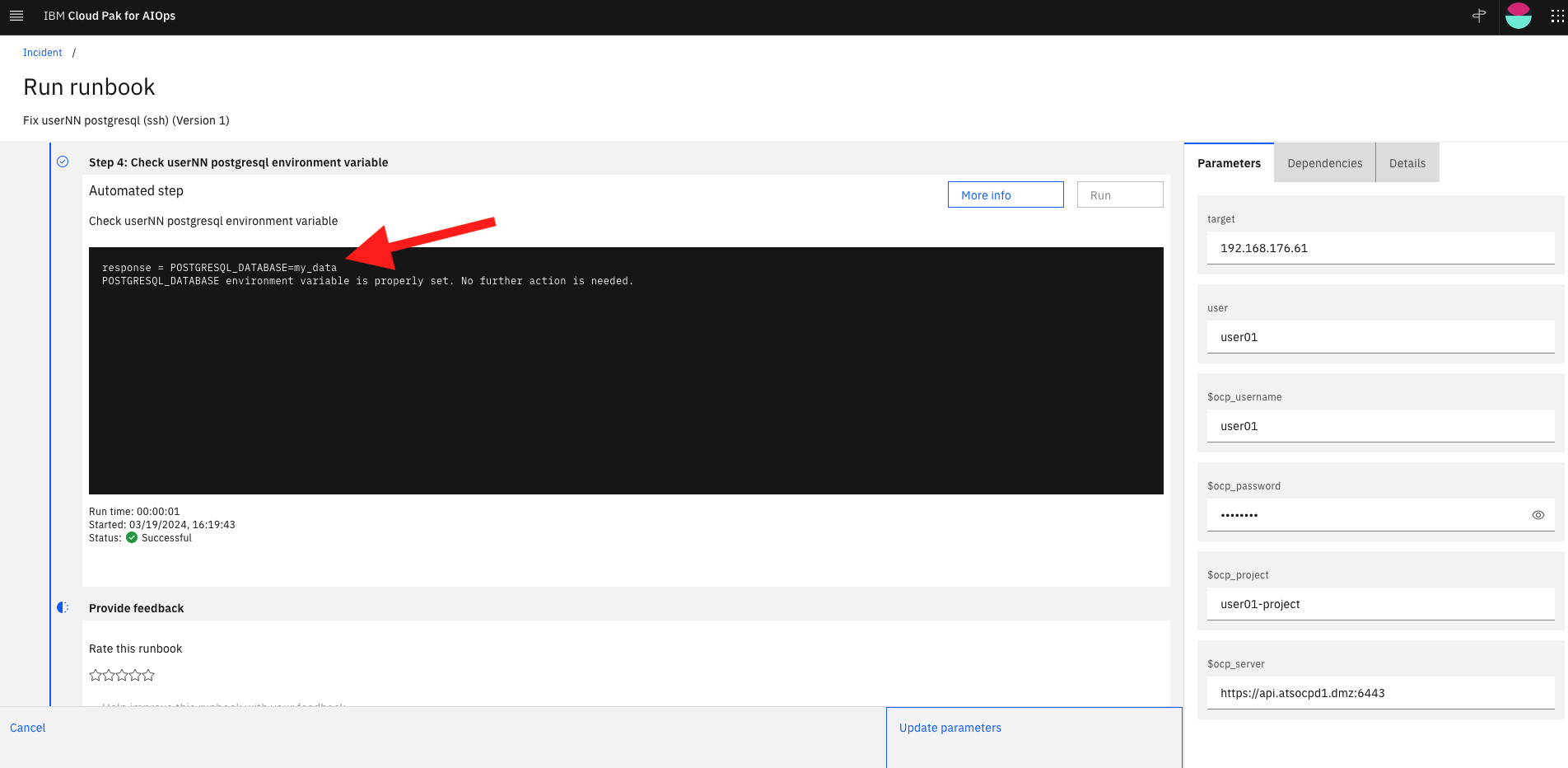Click the Cancel link
This screenshot has width=1568, height=768.
click(27, 728)
